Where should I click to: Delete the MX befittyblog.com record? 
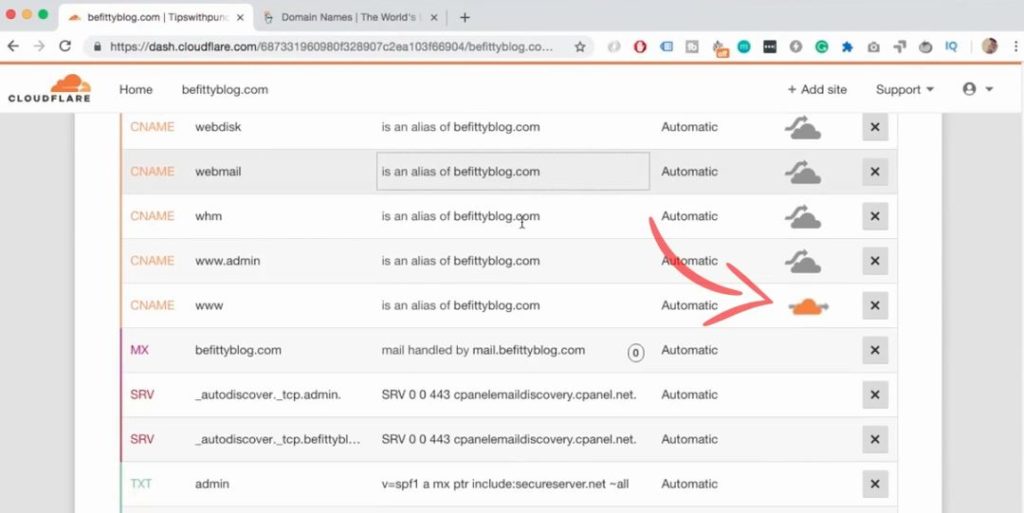click(875, 350)
